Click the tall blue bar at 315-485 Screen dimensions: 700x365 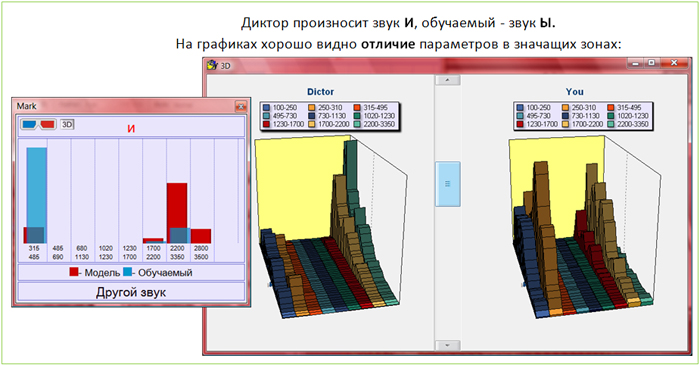37,195
